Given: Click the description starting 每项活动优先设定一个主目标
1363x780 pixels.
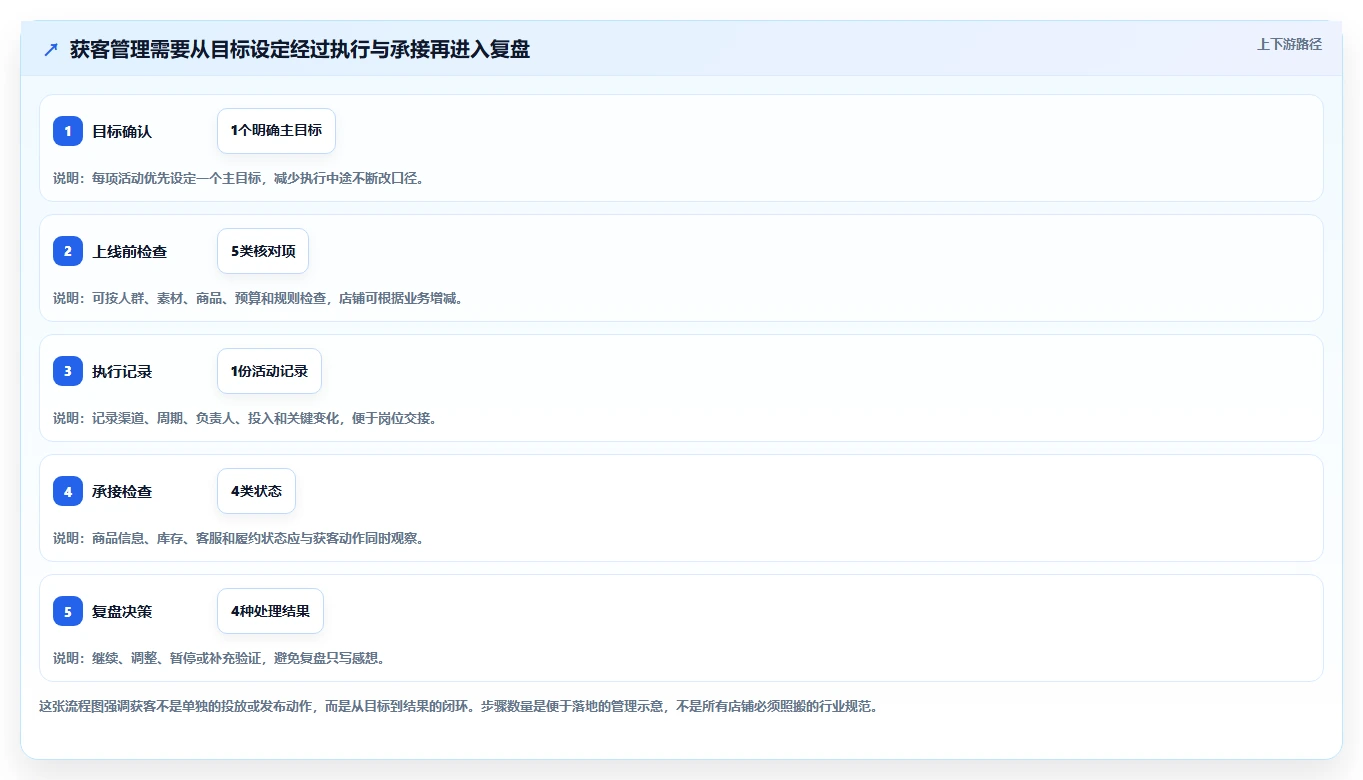Looking at the screenshot, I should (239, 178).
